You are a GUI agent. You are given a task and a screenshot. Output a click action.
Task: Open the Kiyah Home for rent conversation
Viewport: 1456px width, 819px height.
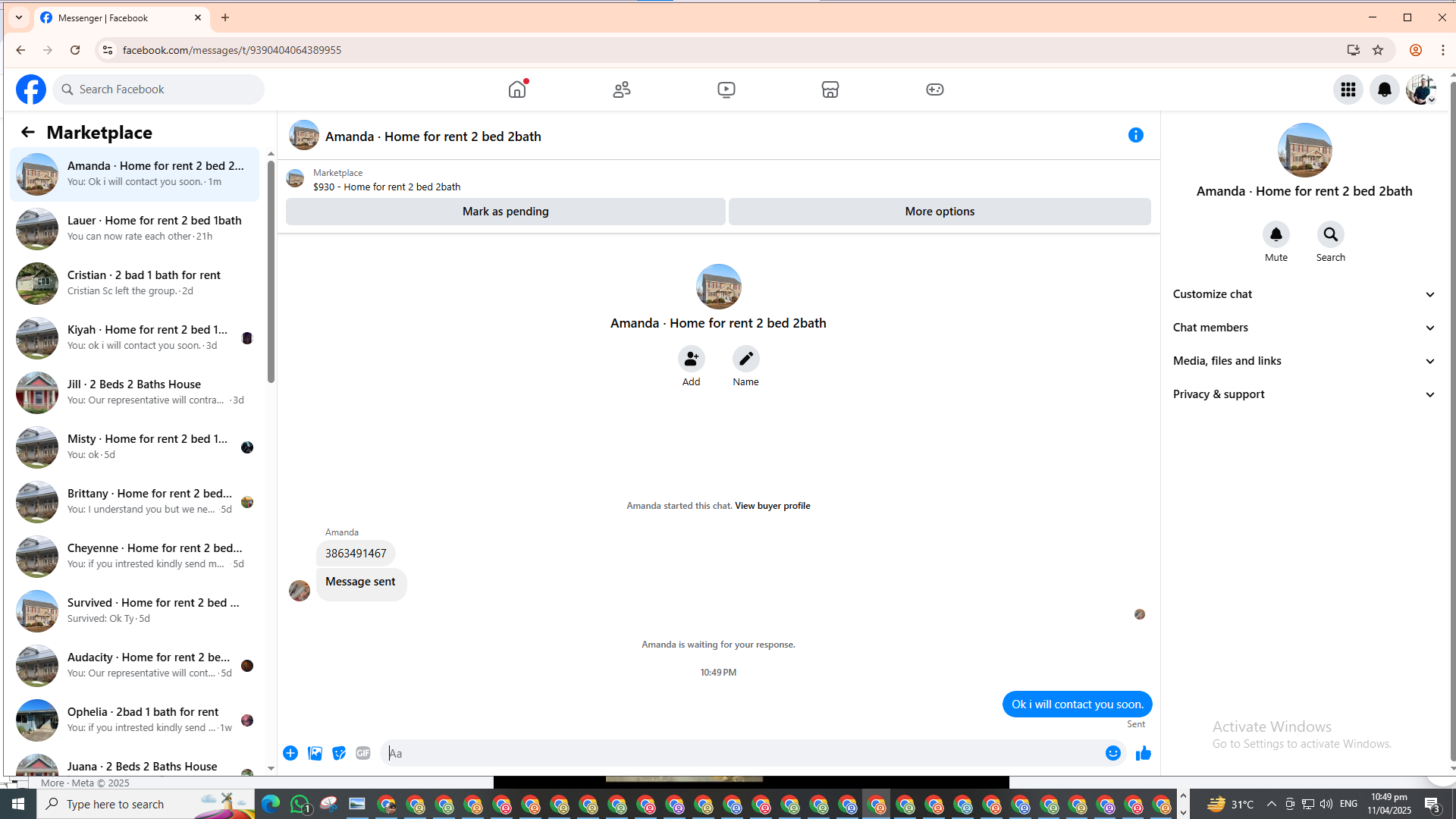(134, 337)
